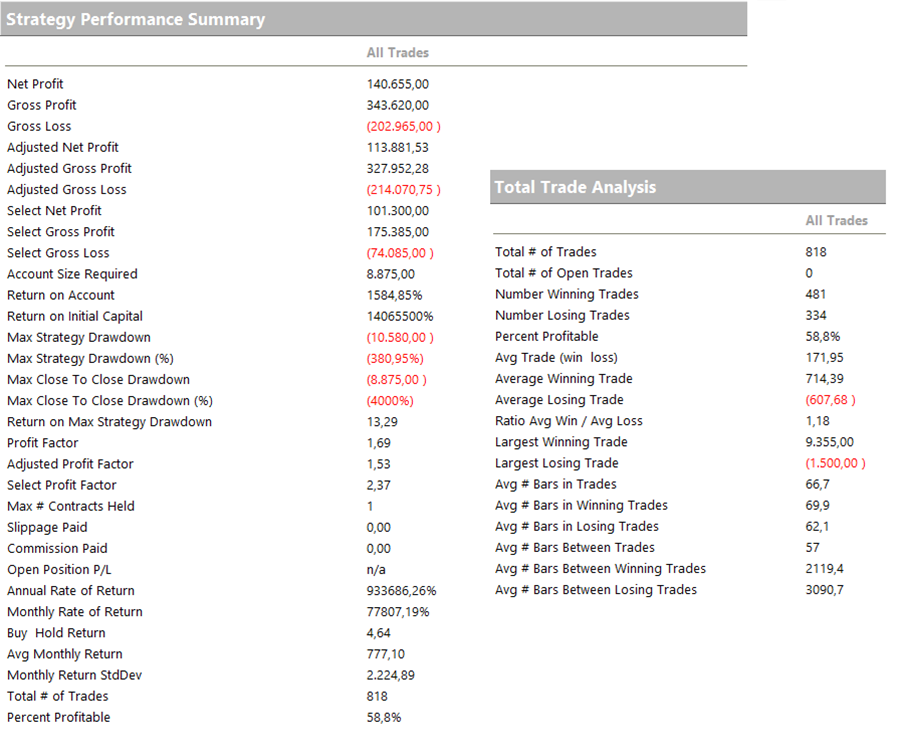This screenshot has height=732, width=905.
Task: Select the Max # Contracts Held label
Action: tap(70, 506)
